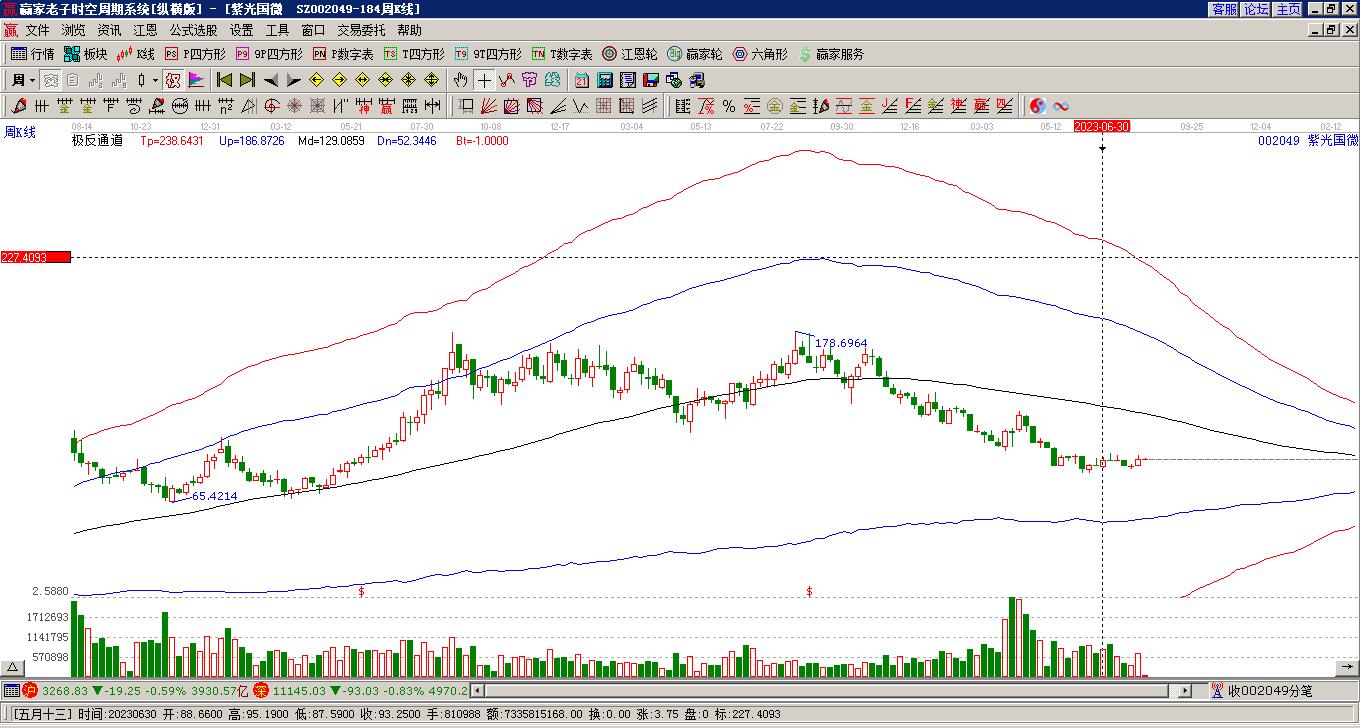Open the 9T四方形 tool
Screen dimensions: 1360x728
488,54
